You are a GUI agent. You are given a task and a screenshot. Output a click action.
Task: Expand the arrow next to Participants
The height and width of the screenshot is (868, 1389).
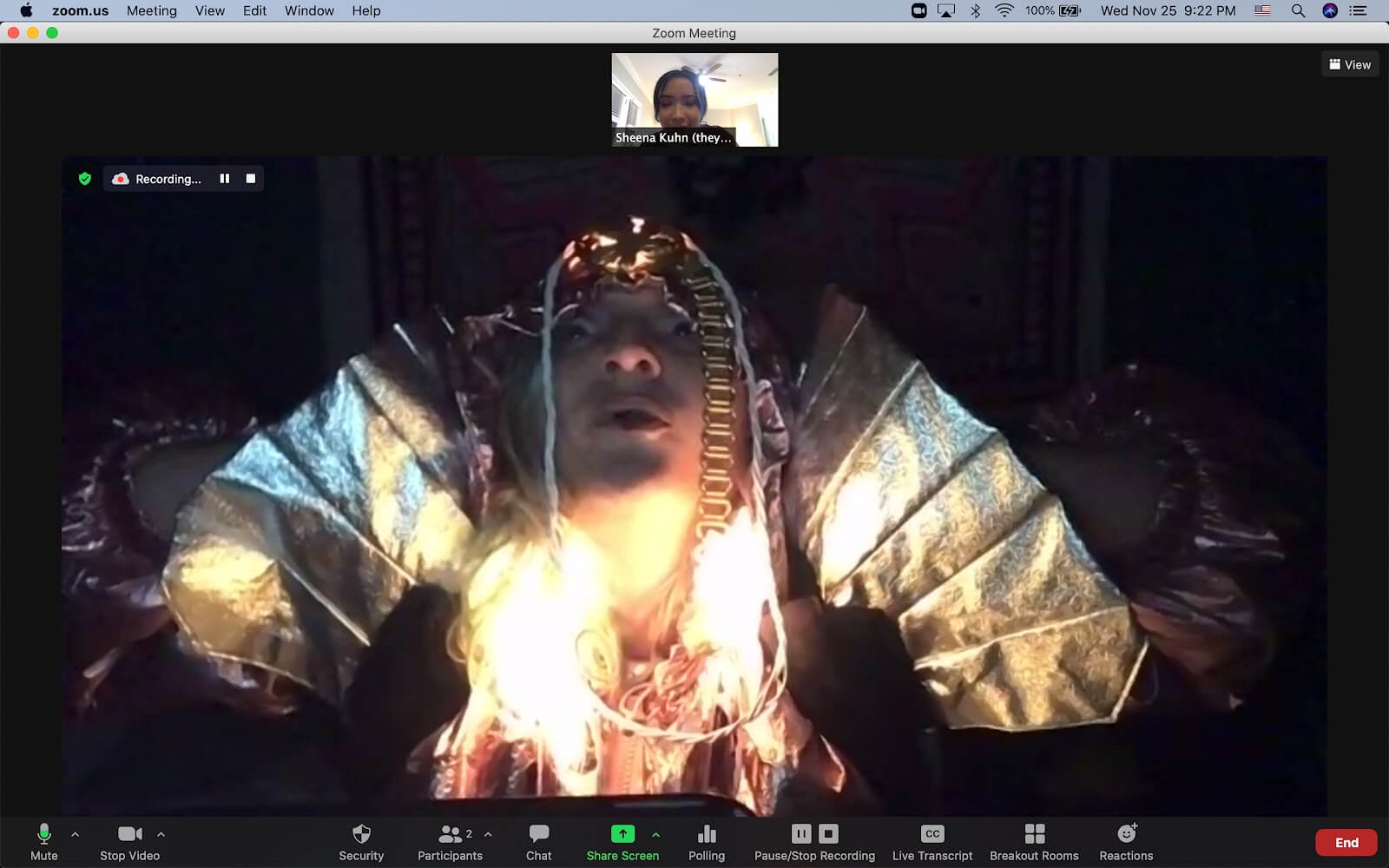[488, 834]
